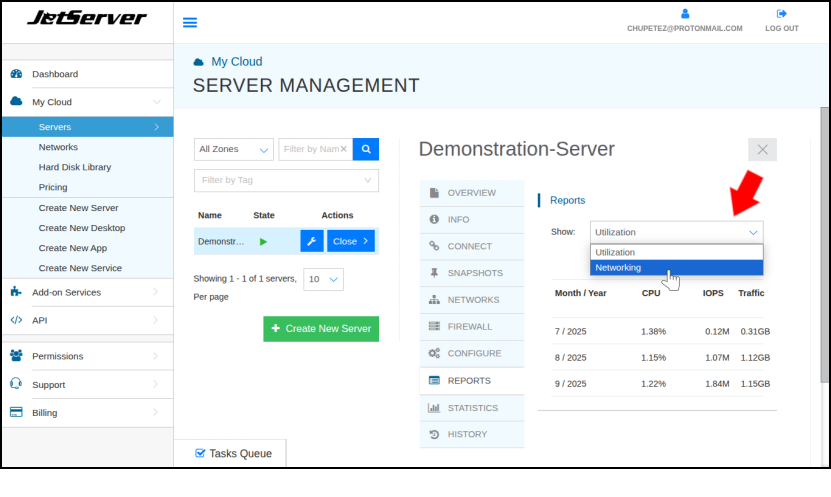Click the wrench icon for Demonstration server
The height and width of the screenshot is (497, 831).
(311, 241)
